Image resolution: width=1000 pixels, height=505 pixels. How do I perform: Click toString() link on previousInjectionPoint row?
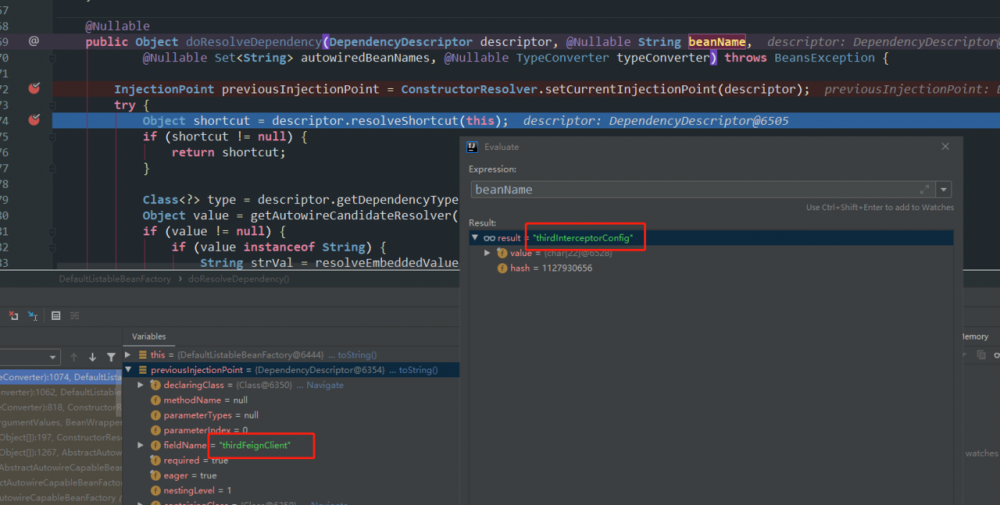coord(418,370)
